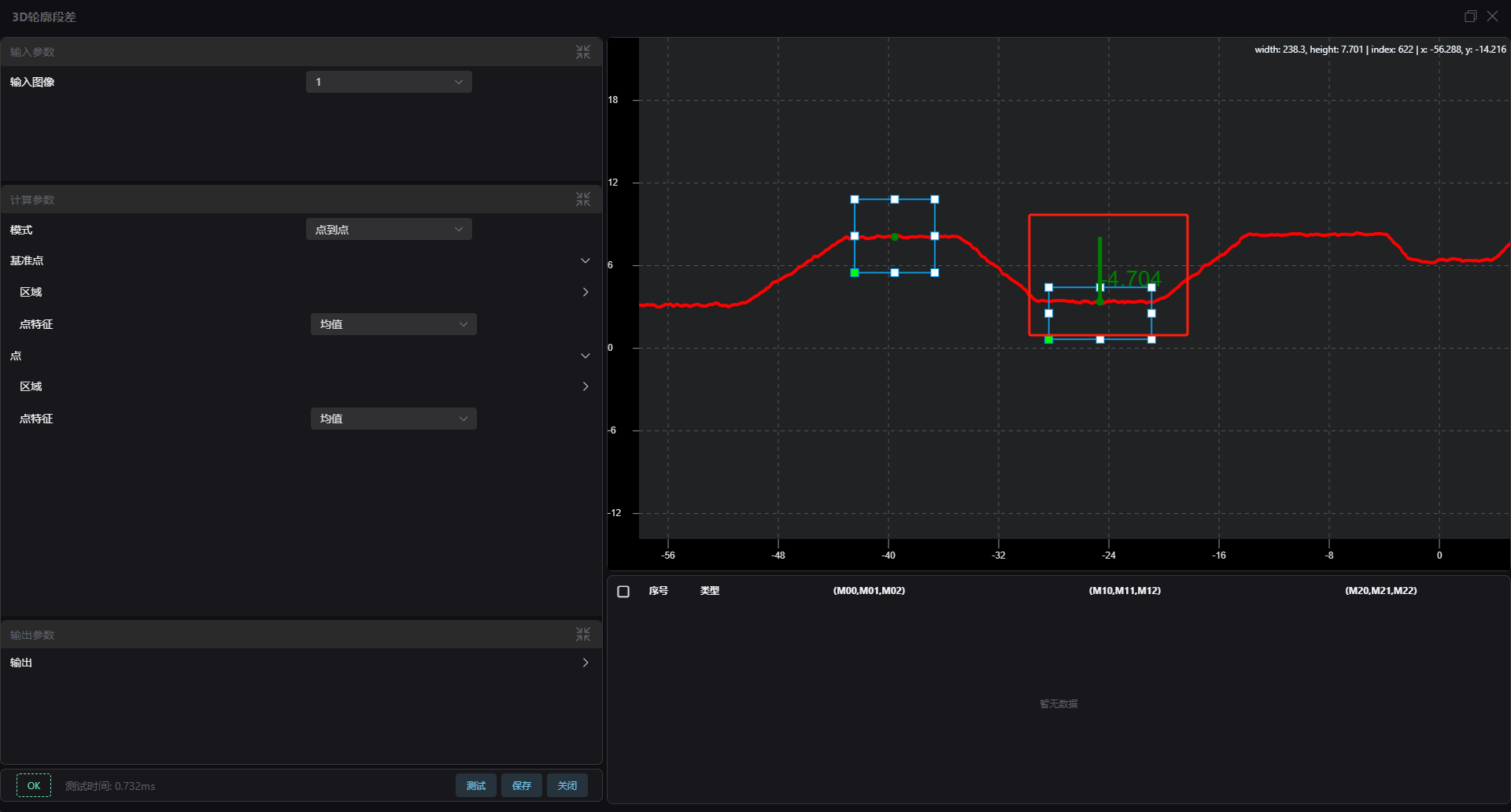Select the green corner handle of right ROI box
The image size is (1511, 812).
click(1049, 340)
